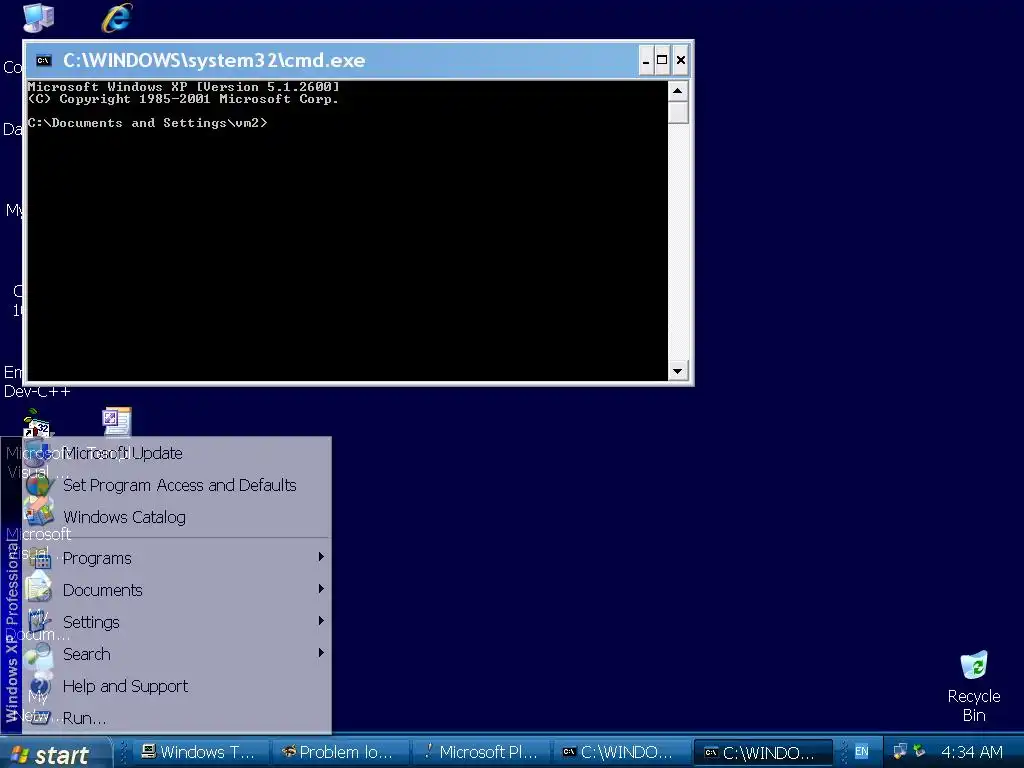Click the Recycle Bin label text

[974, 705]
